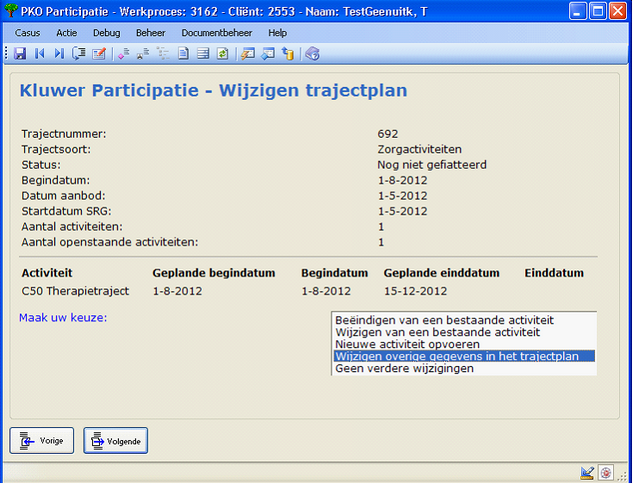Click the 'Aantal openstaande activiteiten:' label

click(110, 243)
